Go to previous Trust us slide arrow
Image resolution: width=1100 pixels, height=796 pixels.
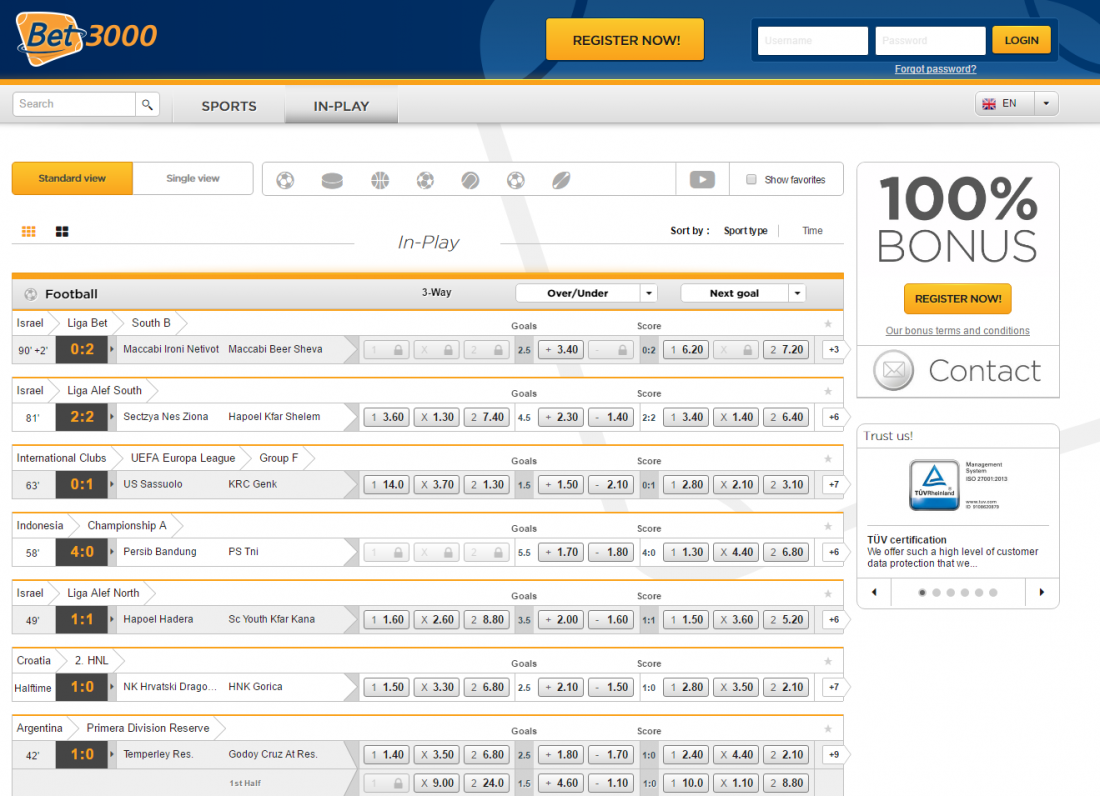coord(874,592)
